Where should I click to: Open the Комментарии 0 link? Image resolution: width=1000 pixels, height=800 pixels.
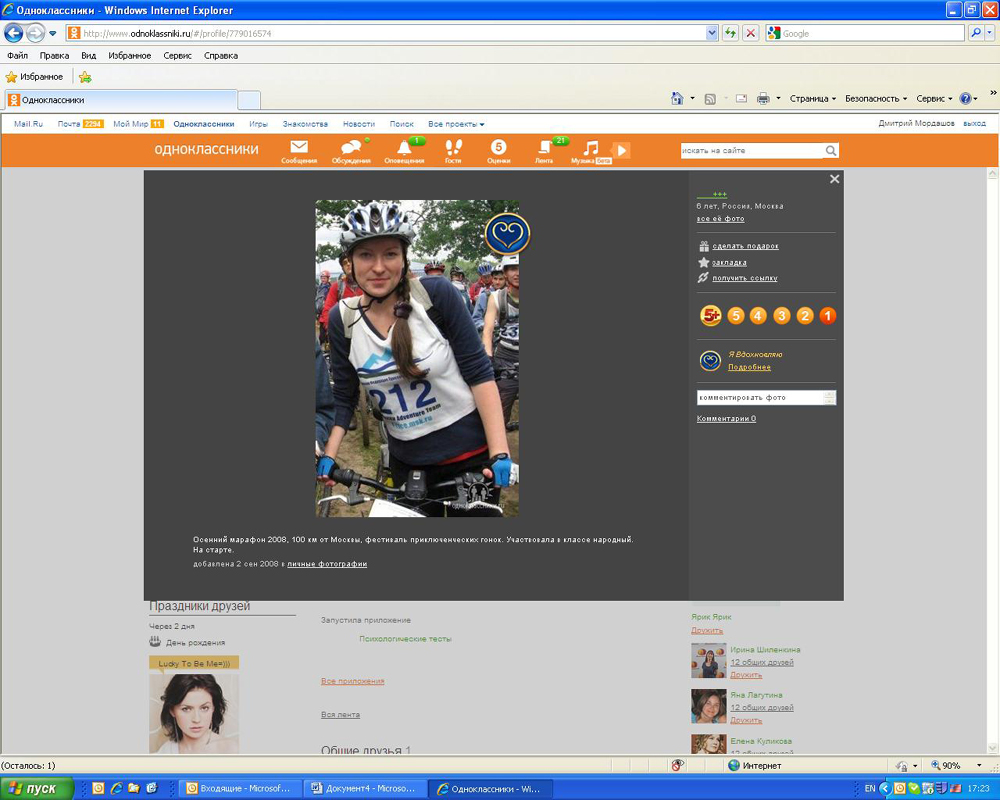[726, 419]
